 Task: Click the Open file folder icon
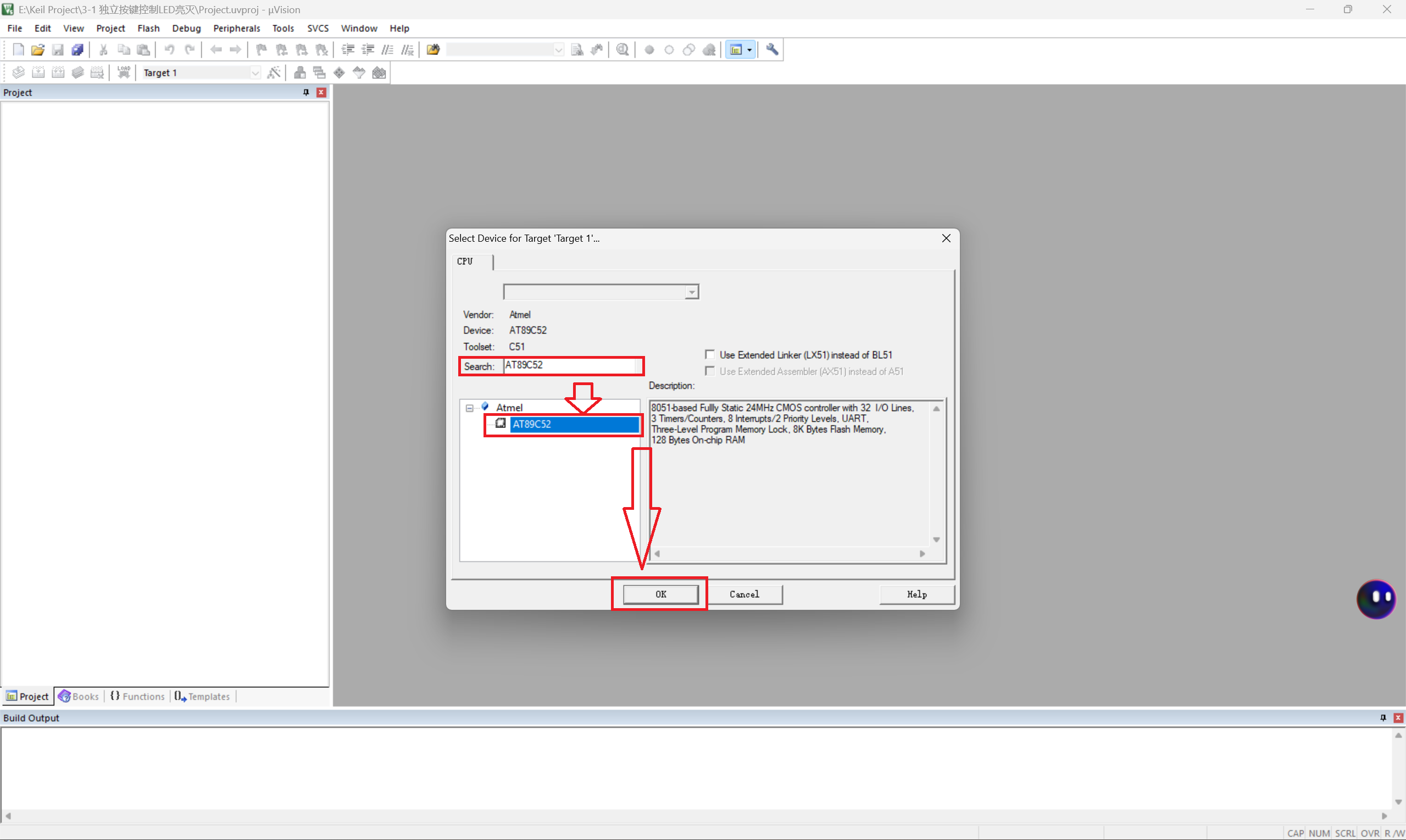point(38,50)
